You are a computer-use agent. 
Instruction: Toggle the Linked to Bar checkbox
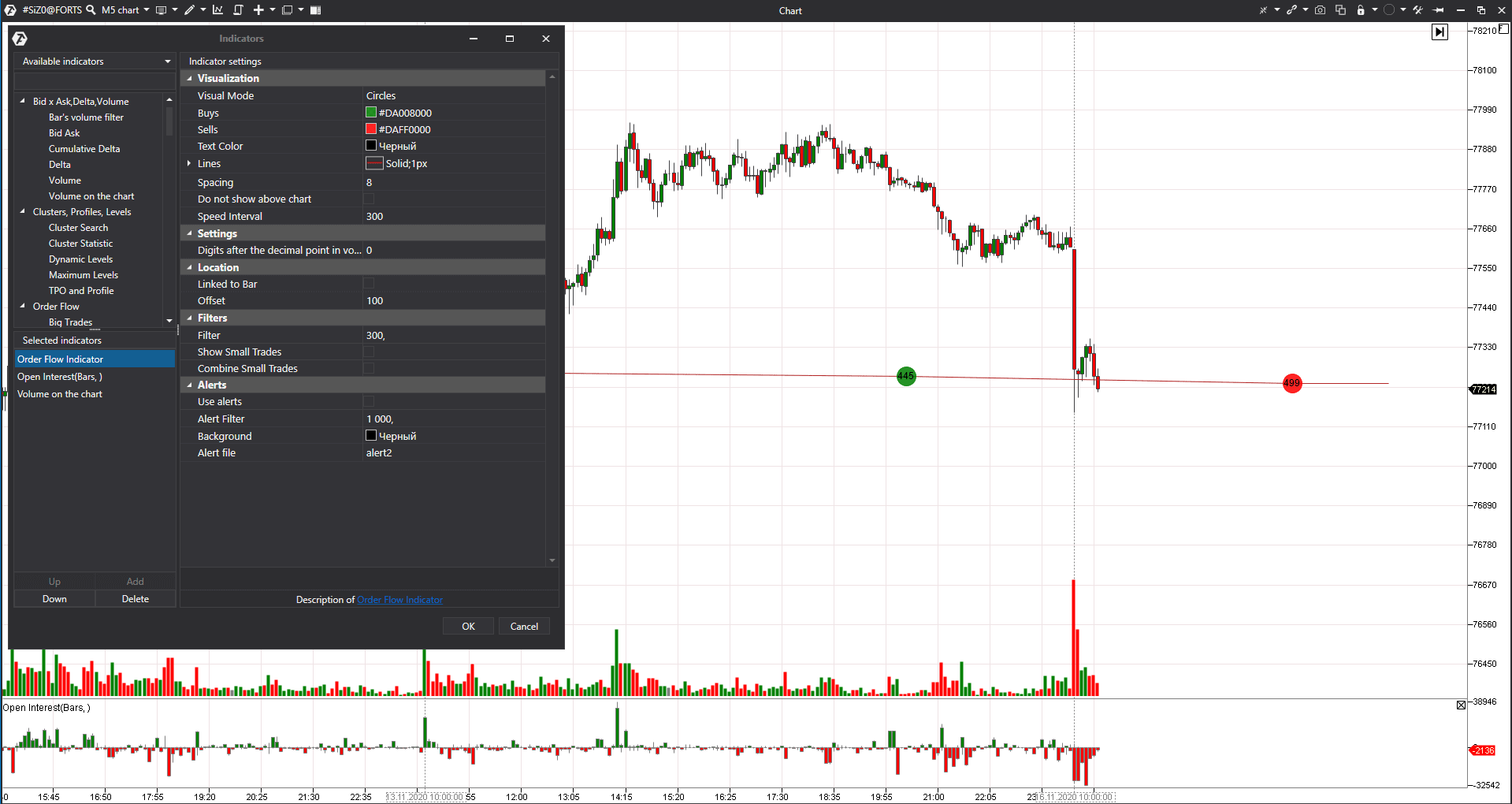369,285
